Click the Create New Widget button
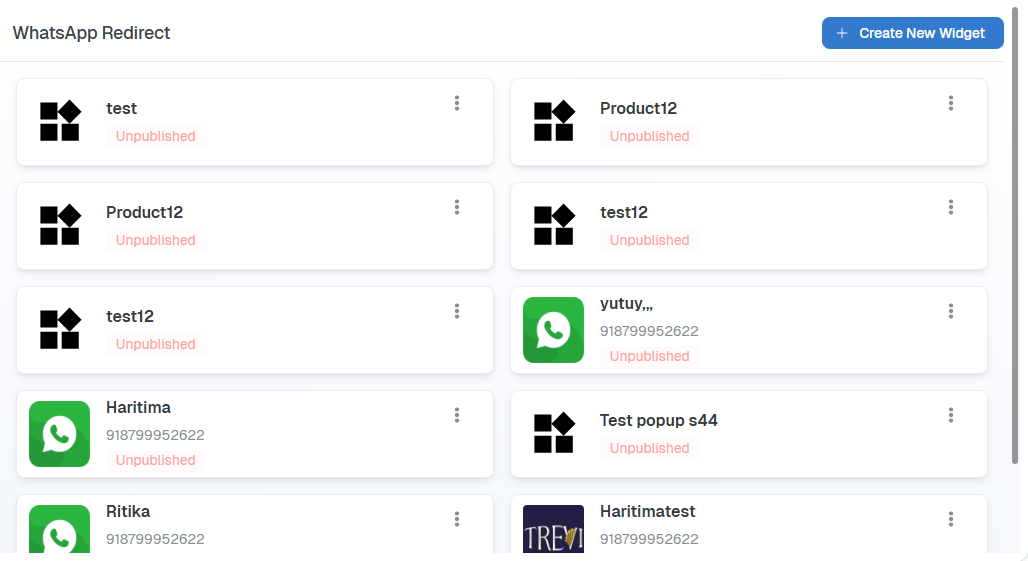The image size is (1028, 561). (x=913, y=33)
